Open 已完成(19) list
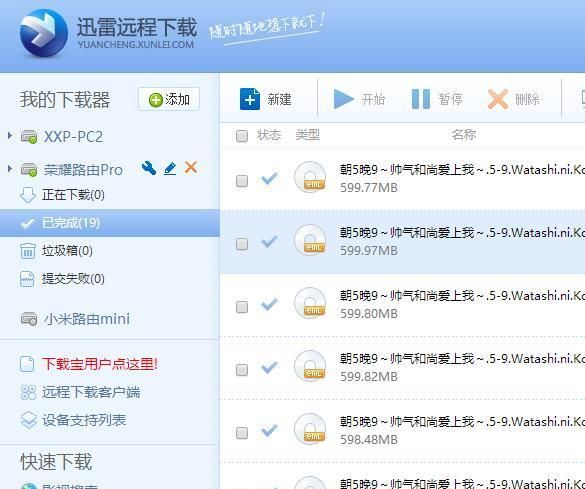Screen dimensions: 585x489 coord(110,223)
